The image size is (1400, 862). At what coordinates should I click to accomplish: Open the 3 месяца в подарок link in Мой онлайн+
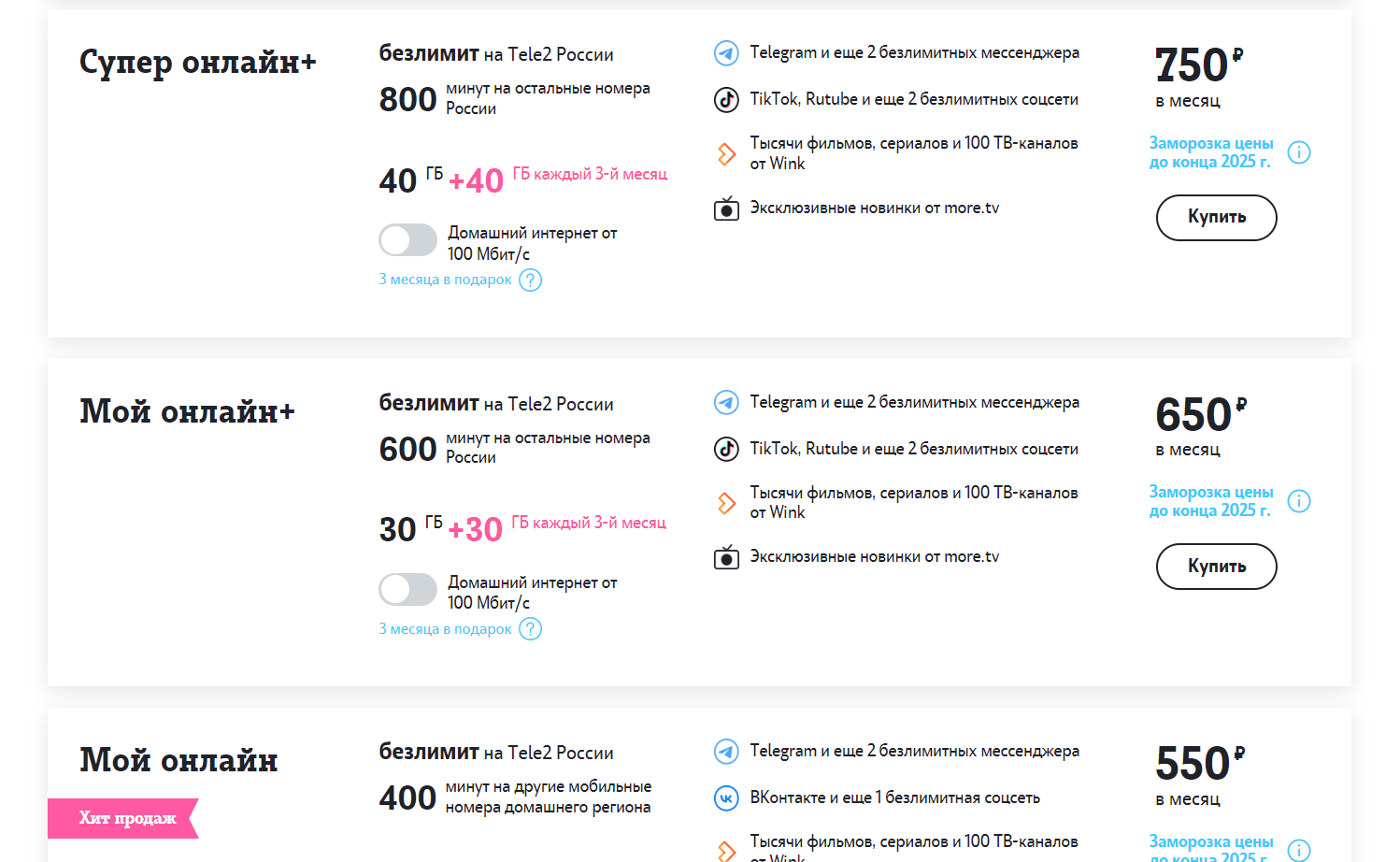444,628
